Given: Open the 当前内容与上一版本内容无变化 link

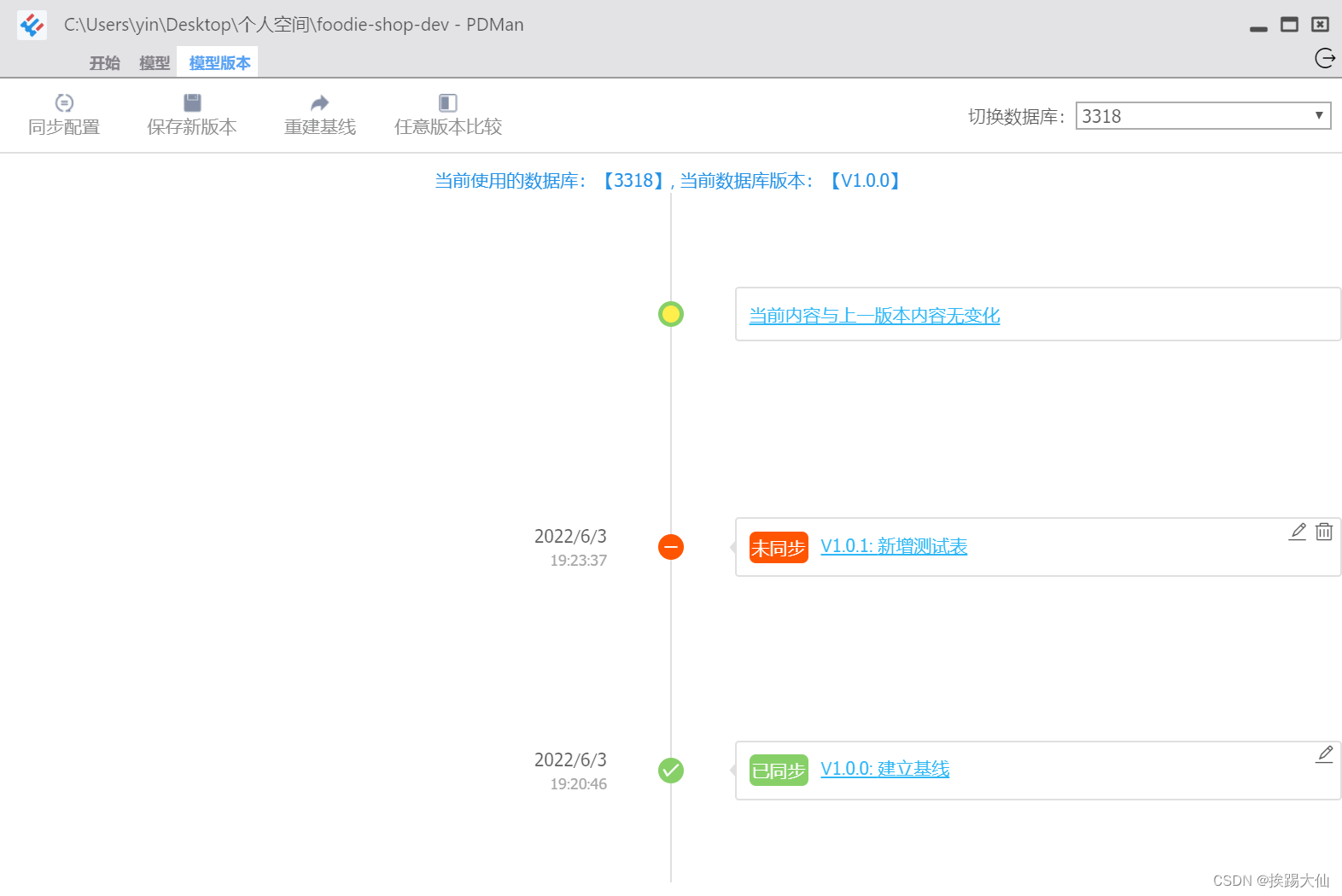Looking at the screenshot, I should [874, 316].
